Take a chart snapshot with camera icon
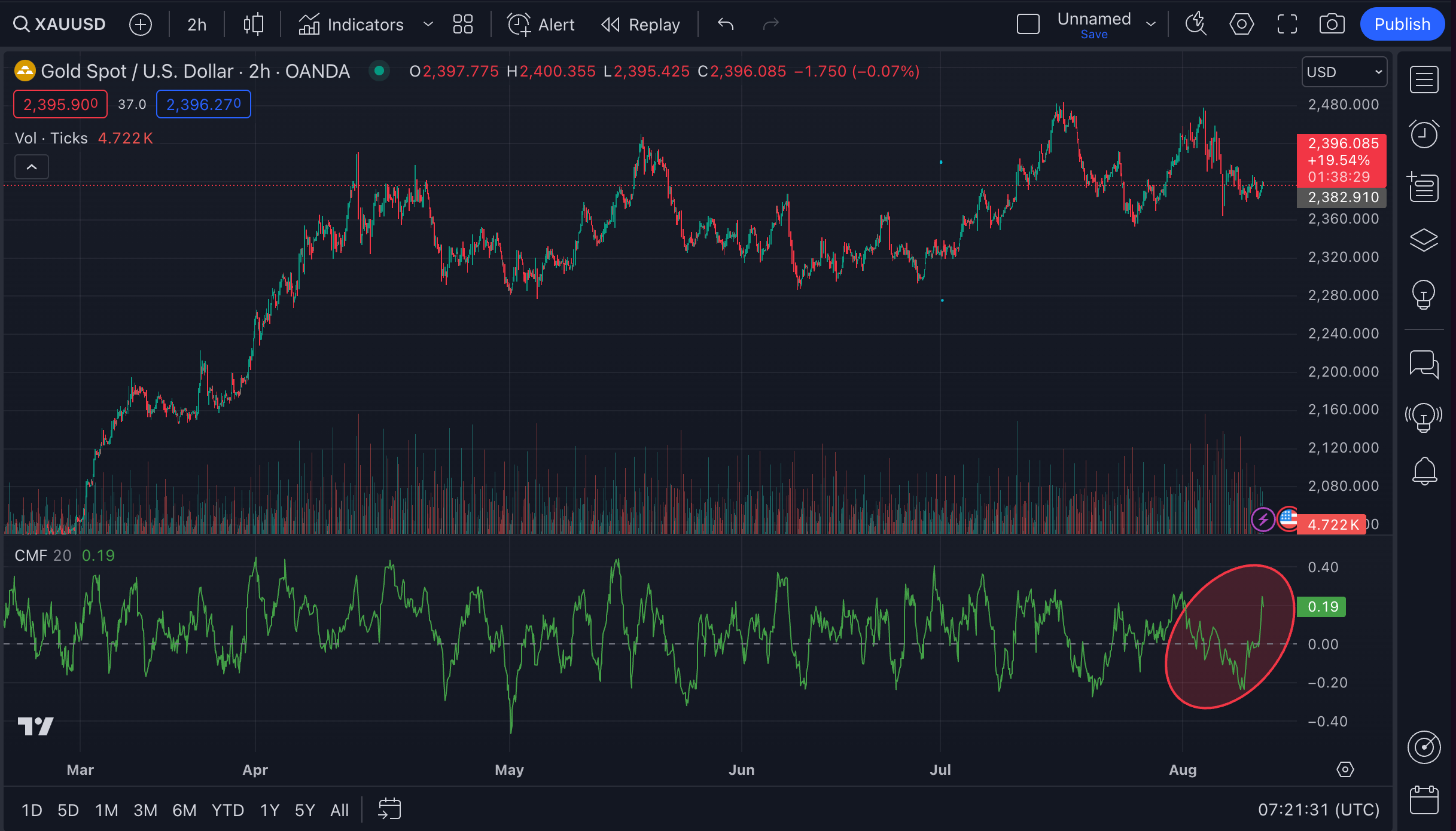 tap(1332, 25)
